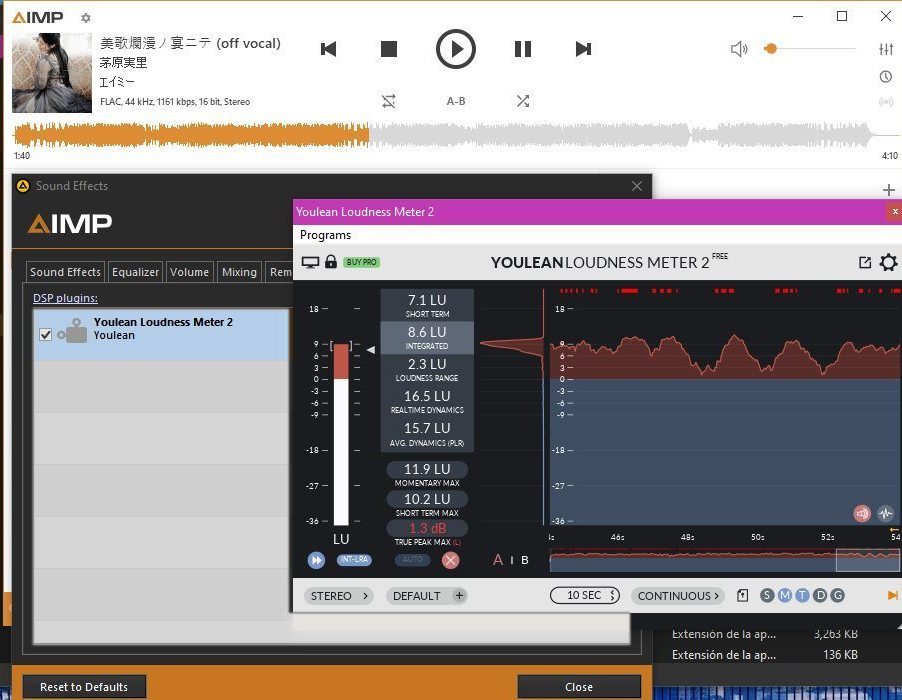Open the equalizer sliders icon
902x700 pixels.
[x=886, y=49]
